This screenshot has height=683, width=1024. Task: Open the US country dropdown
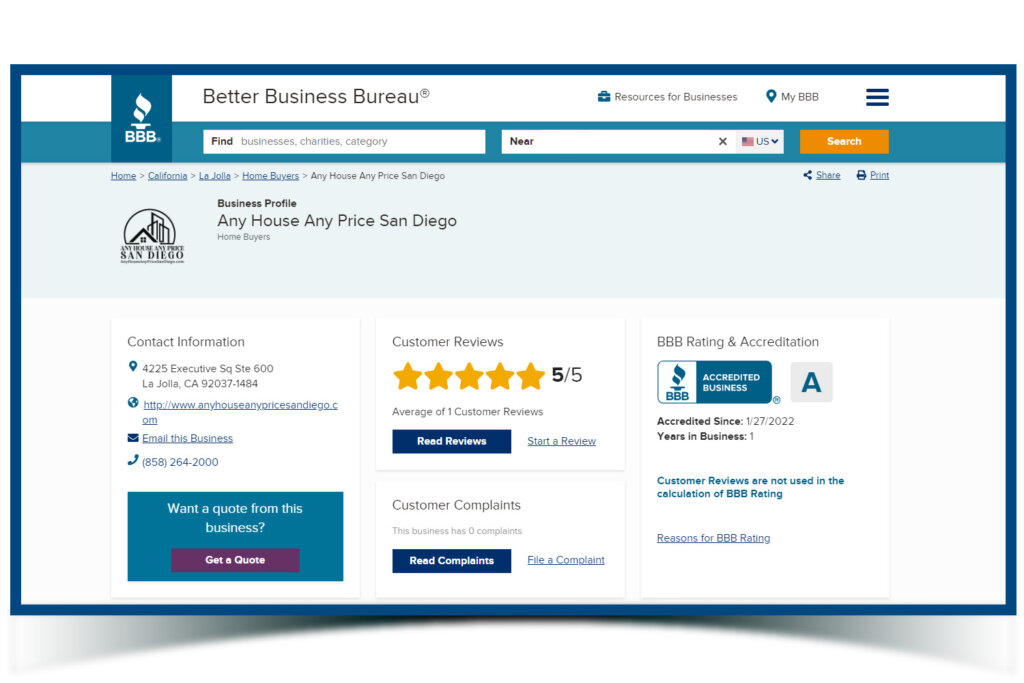click(760, 141)
